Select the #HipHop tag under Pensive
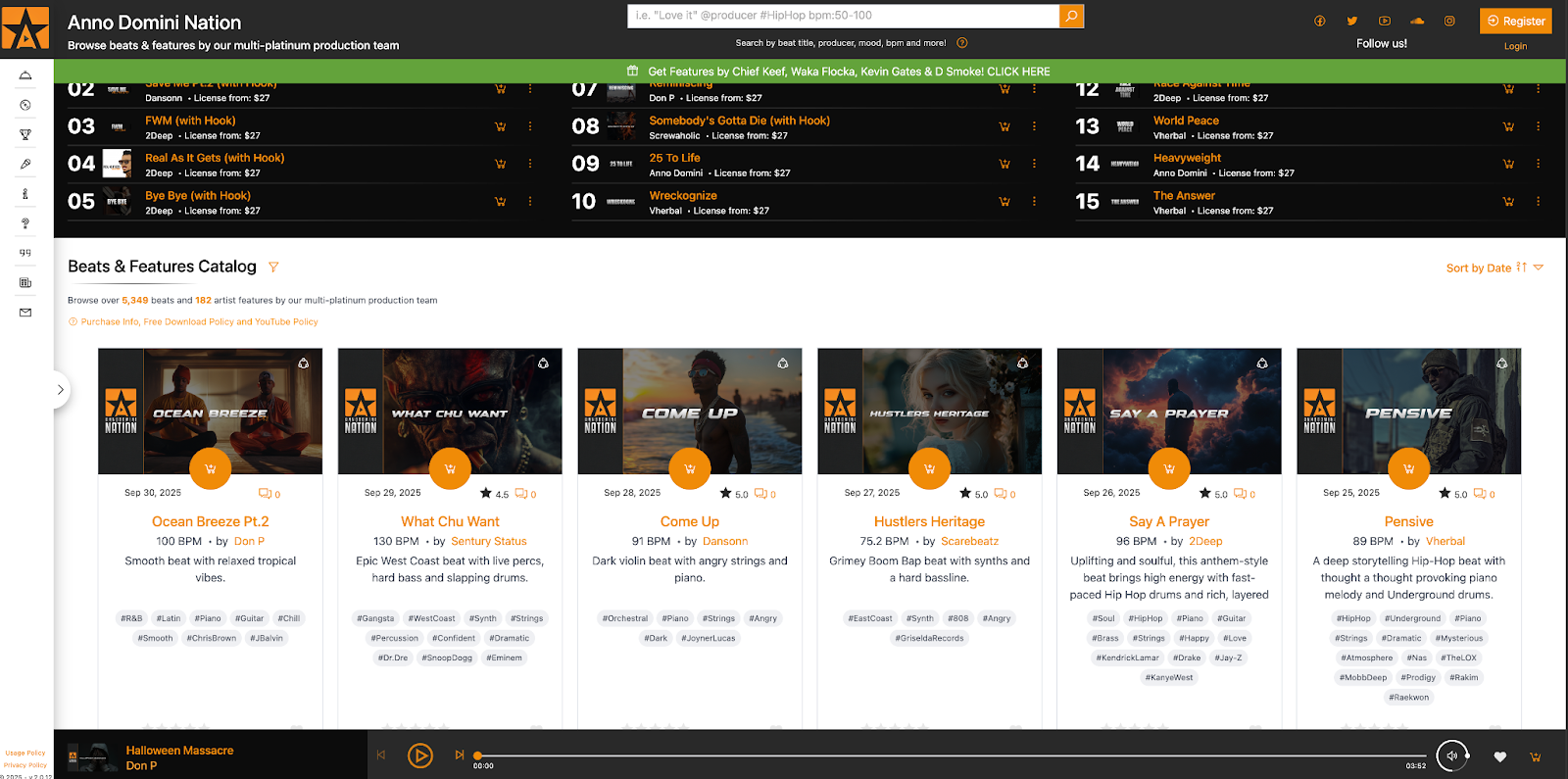 tap(1353, 618)
